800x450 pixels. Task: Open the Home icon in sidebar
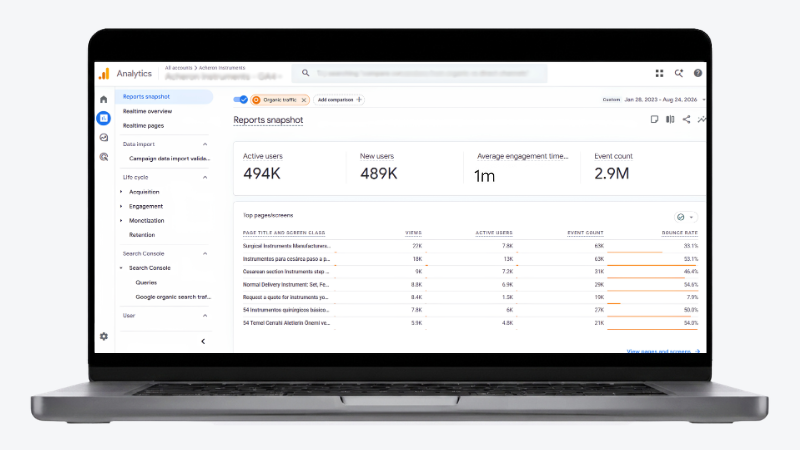point(104,99)
